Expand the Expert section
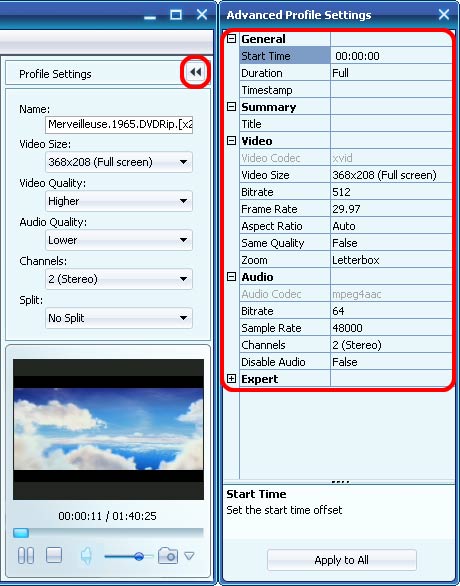 (231, 379)
